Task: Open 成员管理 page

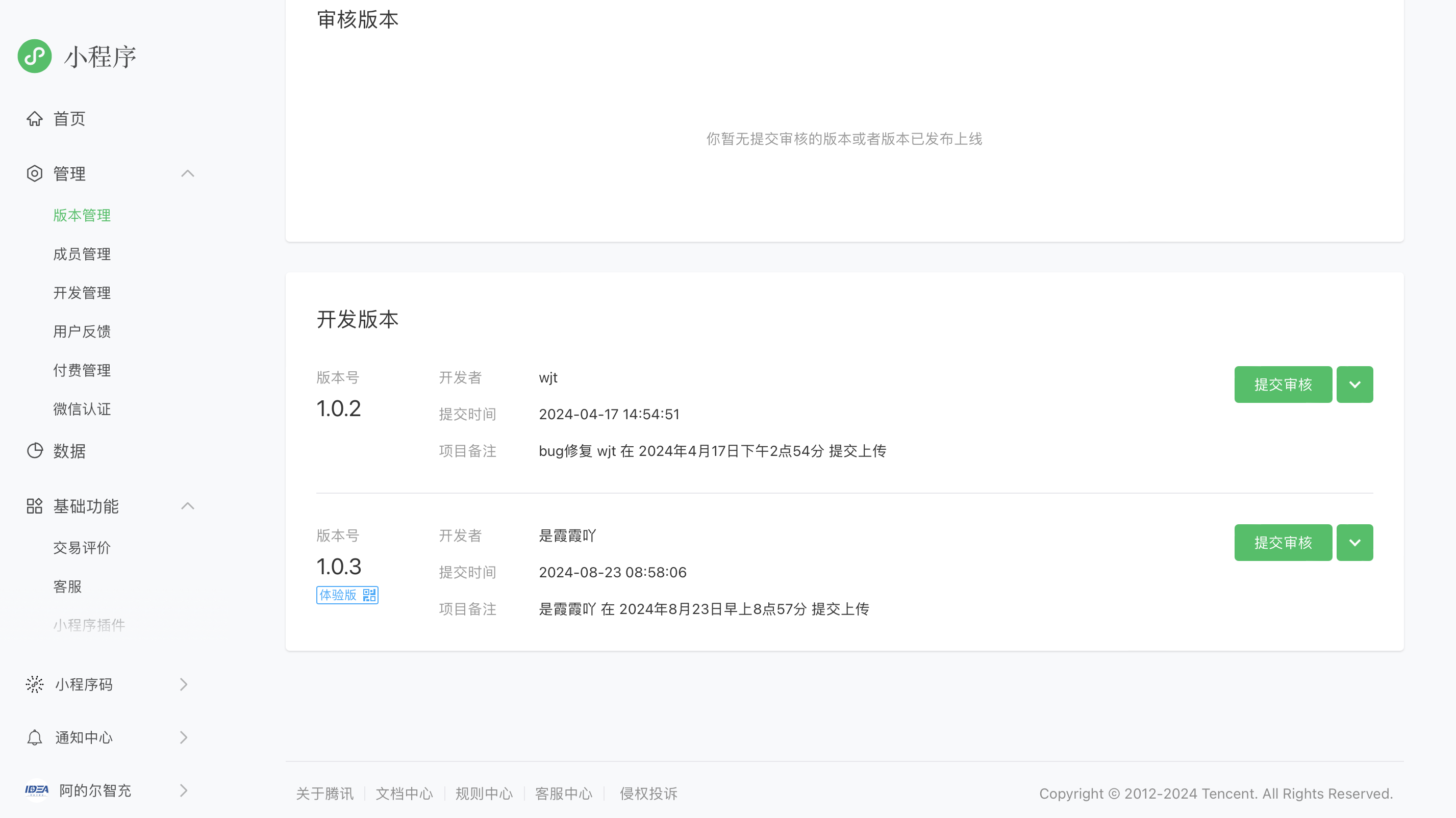Action: coord(82,254)
